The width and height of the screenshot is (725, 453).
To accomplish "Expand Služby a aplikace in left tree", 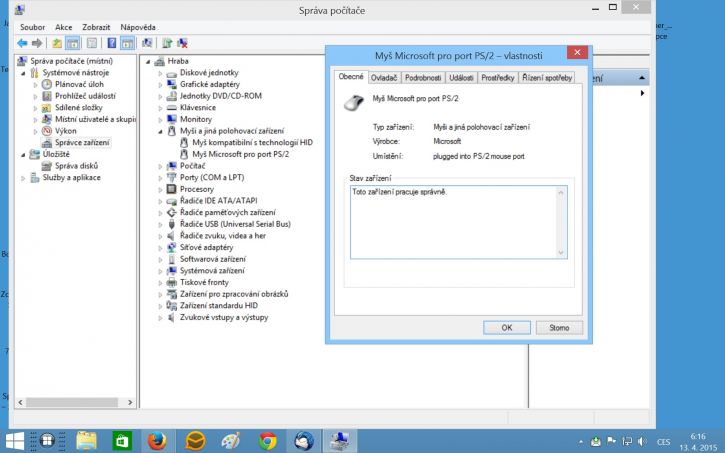I will pyautogui.click(x=23, y=178).
